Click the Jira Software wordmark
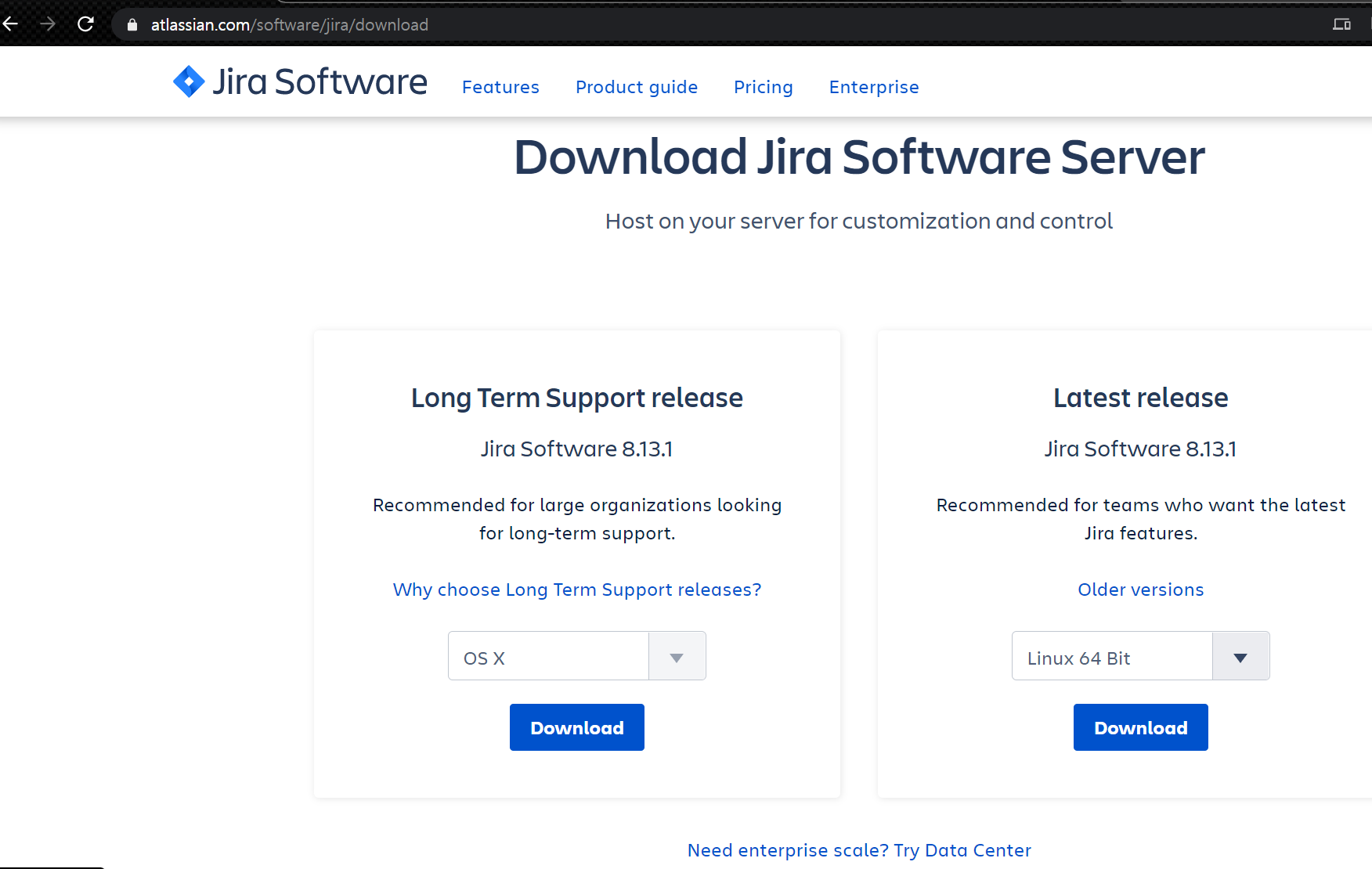Viewport: 1372px width, 869px height. [320, 81]
